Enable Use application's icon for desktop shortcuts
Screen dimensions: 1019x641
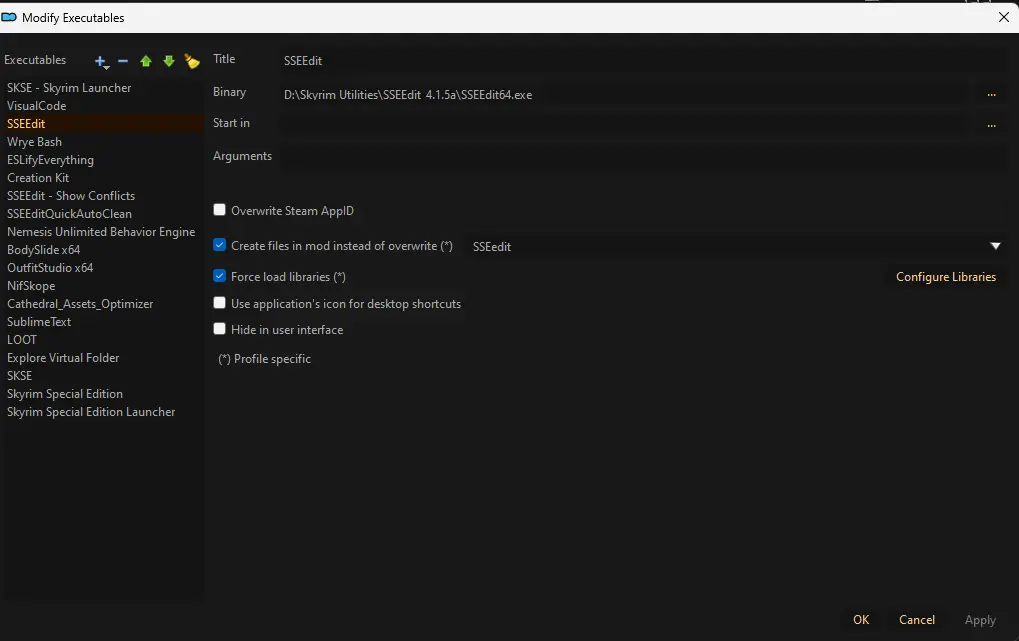pos(220,303)
